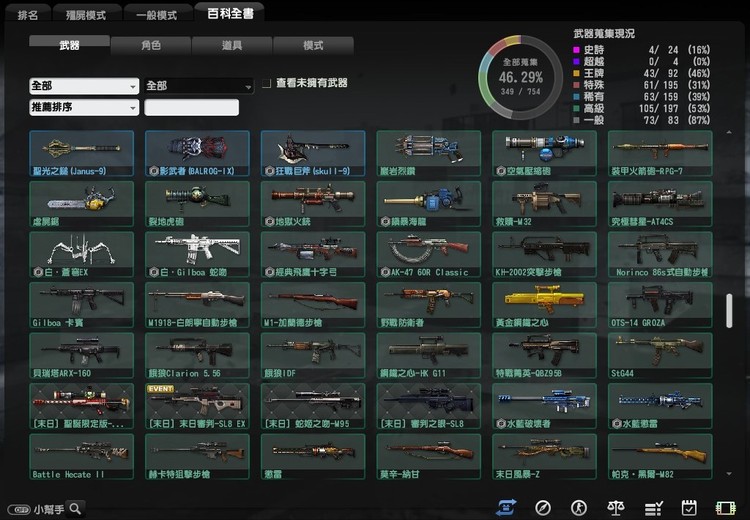
Task: Open the calendar icon at bottom right
Action: tap(689, 507)
